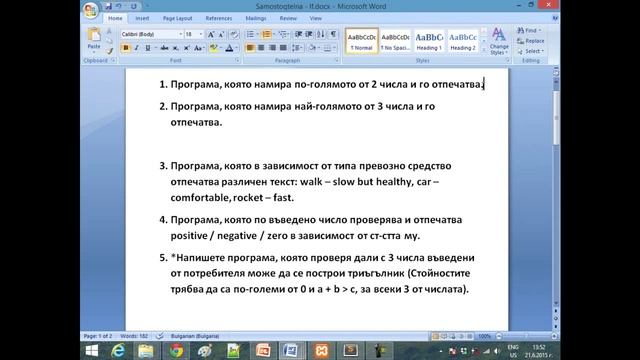Toggle Align Text Left

pos(250,48)
